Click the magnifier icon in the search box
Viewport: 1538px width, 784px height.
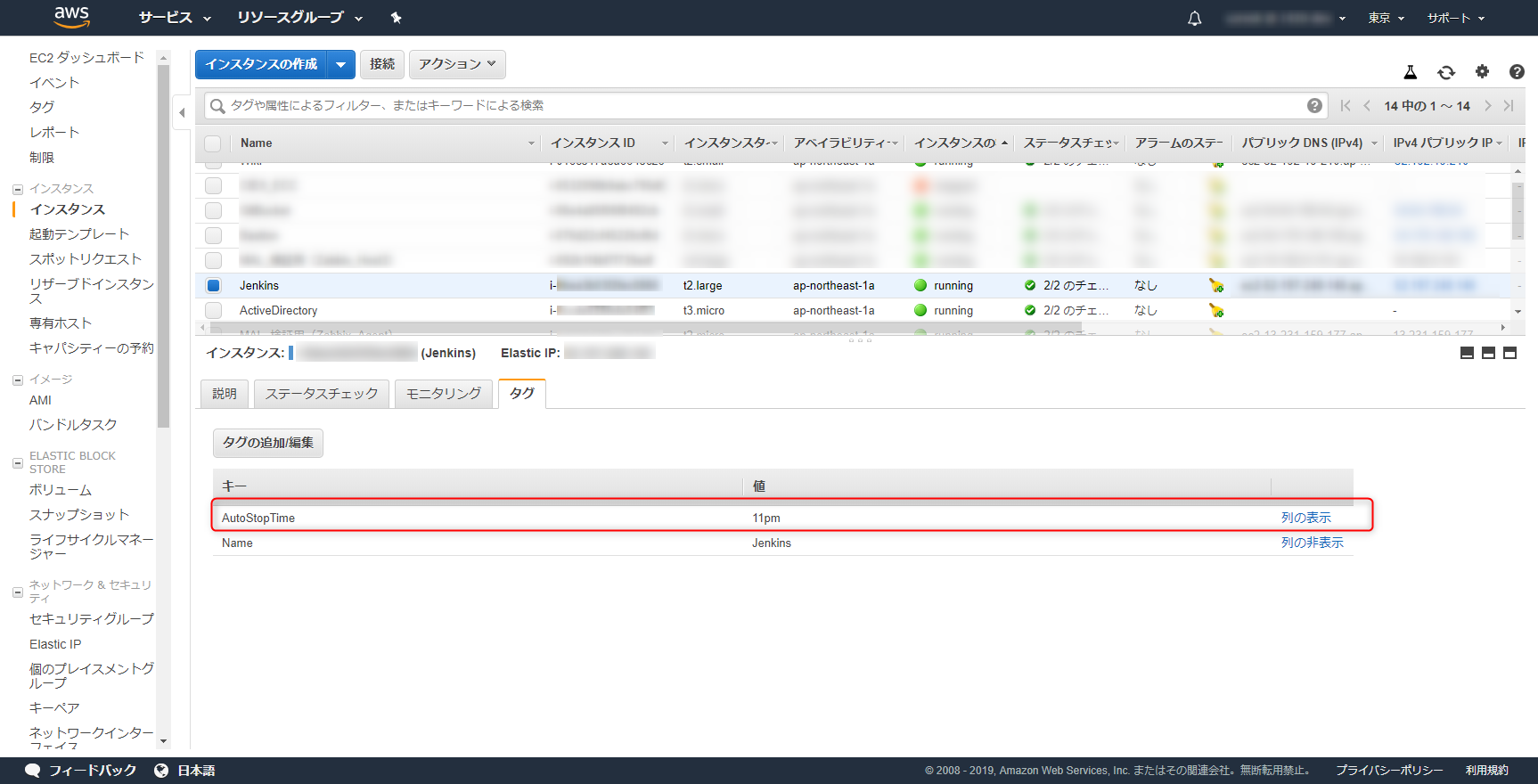[x=217, y=106]
